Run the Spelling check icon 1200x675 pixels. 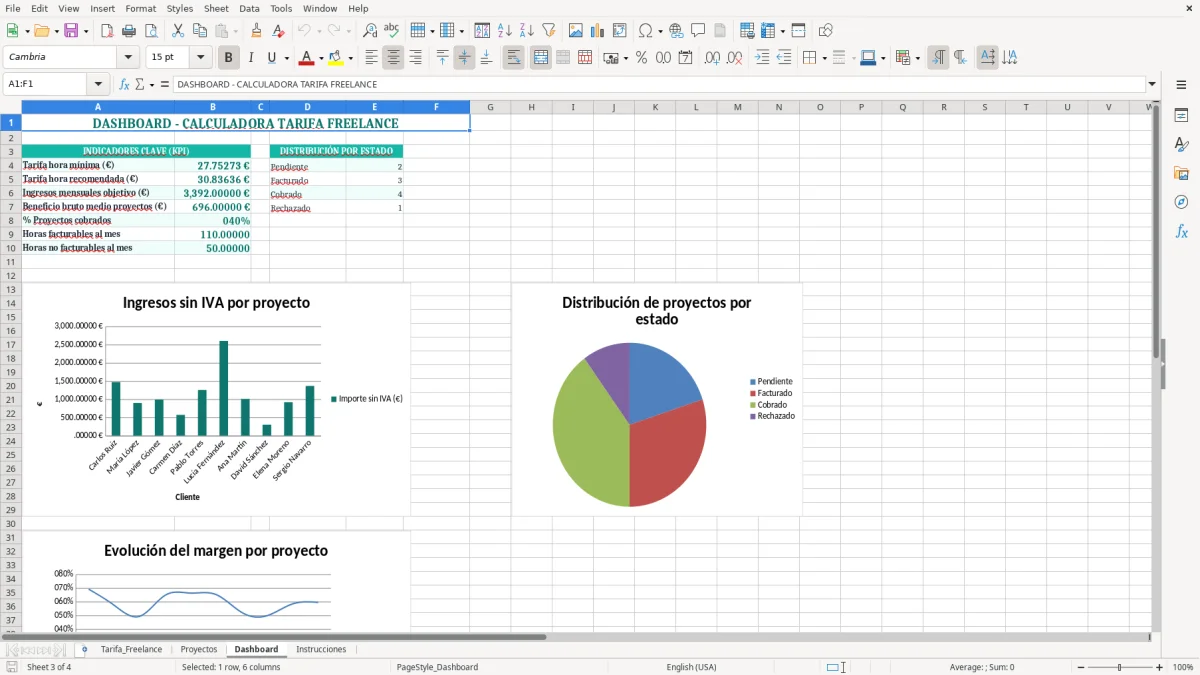pyautogui.click(x=392, y=31)
